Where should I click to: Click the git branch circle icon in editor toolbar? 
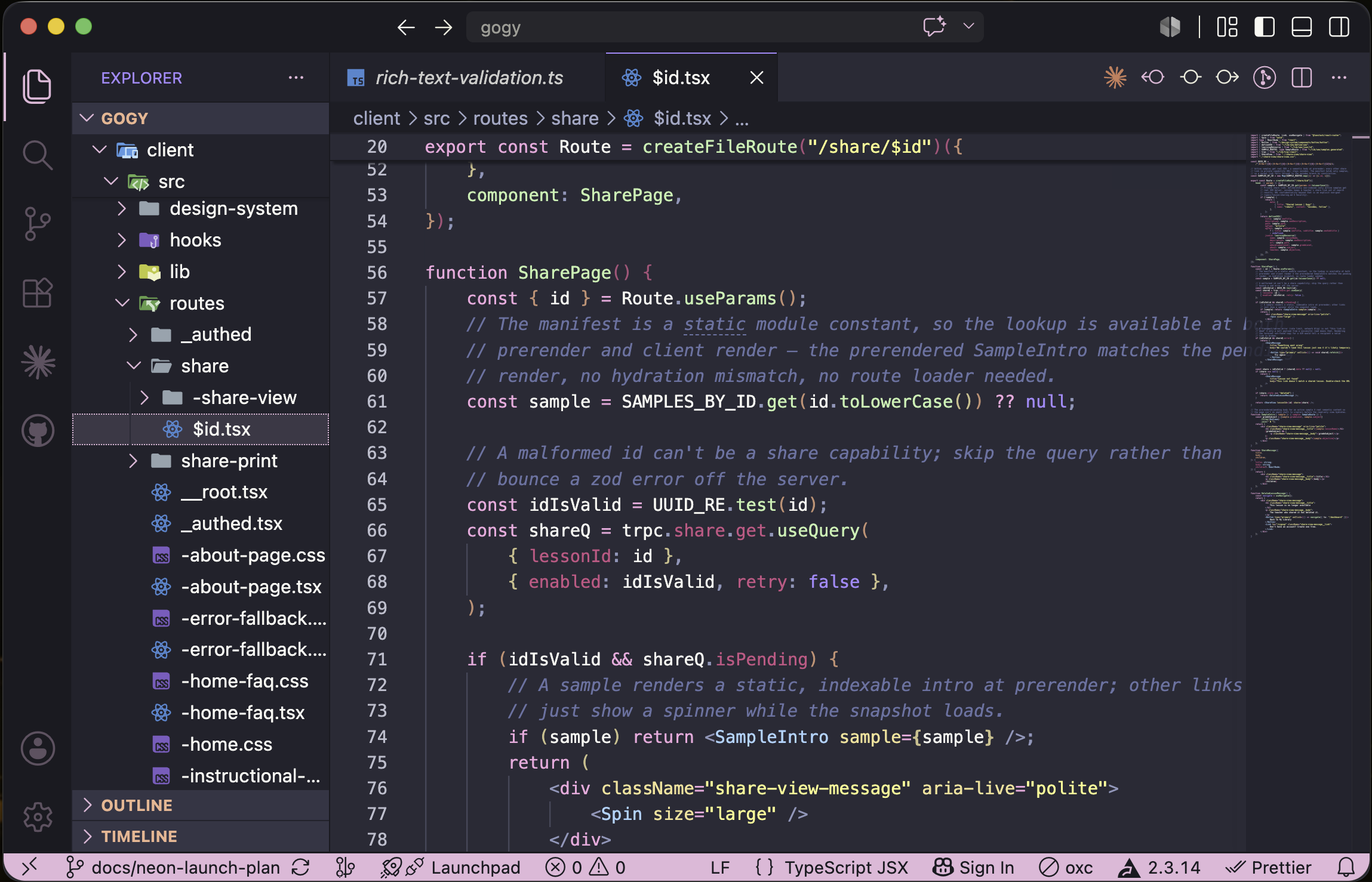1265,78
